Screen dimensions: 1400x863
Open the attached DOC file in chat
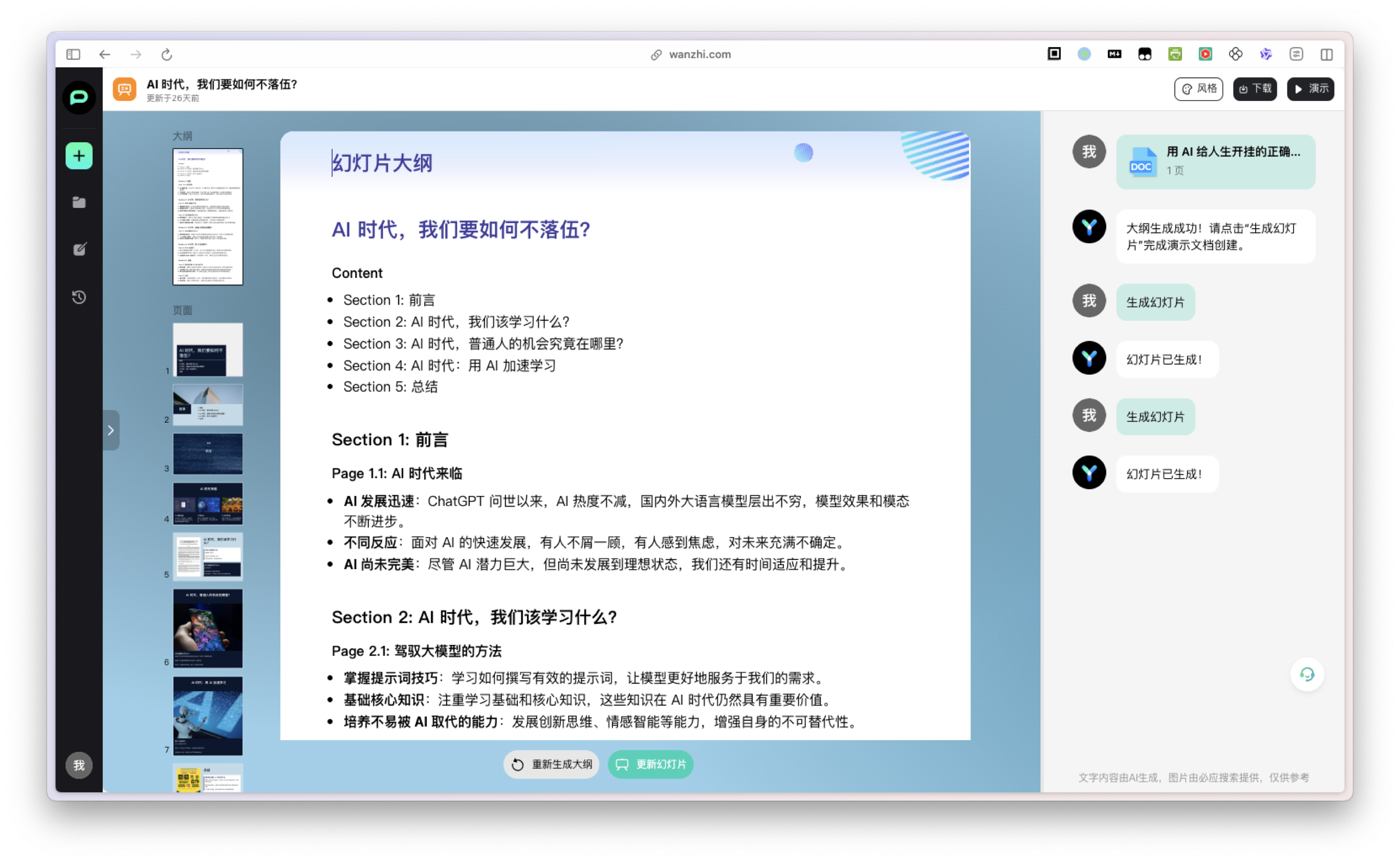1215,162
